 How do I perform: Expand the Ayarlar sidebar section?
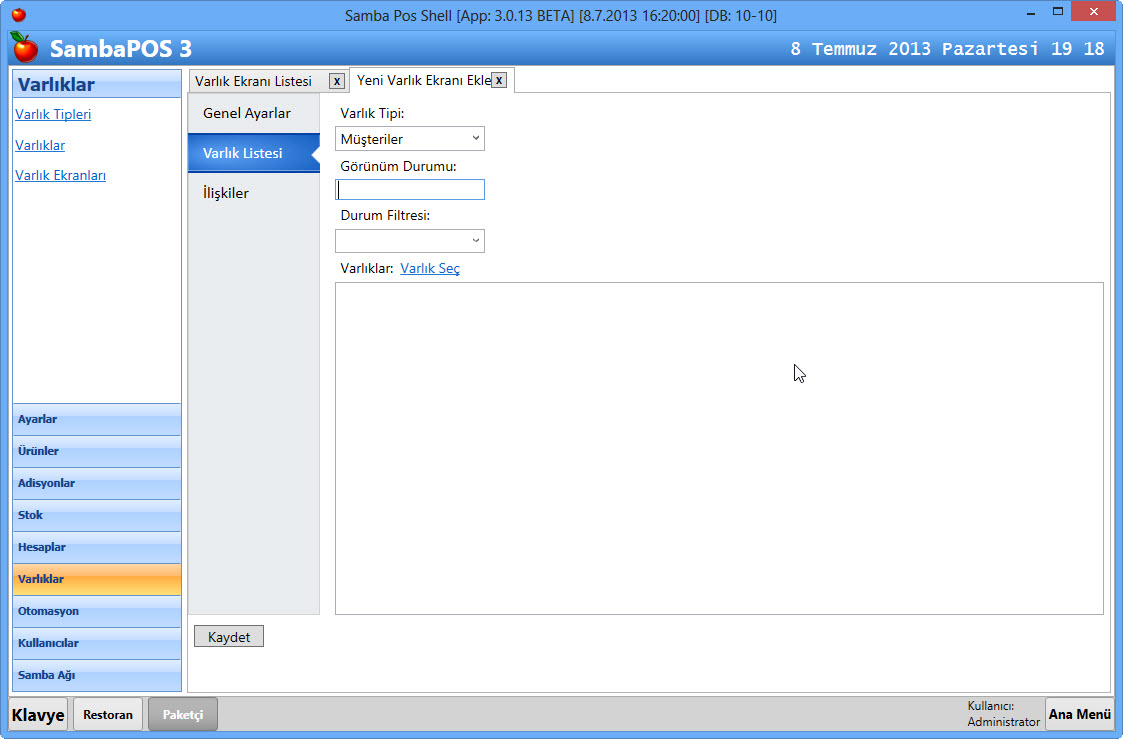(x=97, y=419)
